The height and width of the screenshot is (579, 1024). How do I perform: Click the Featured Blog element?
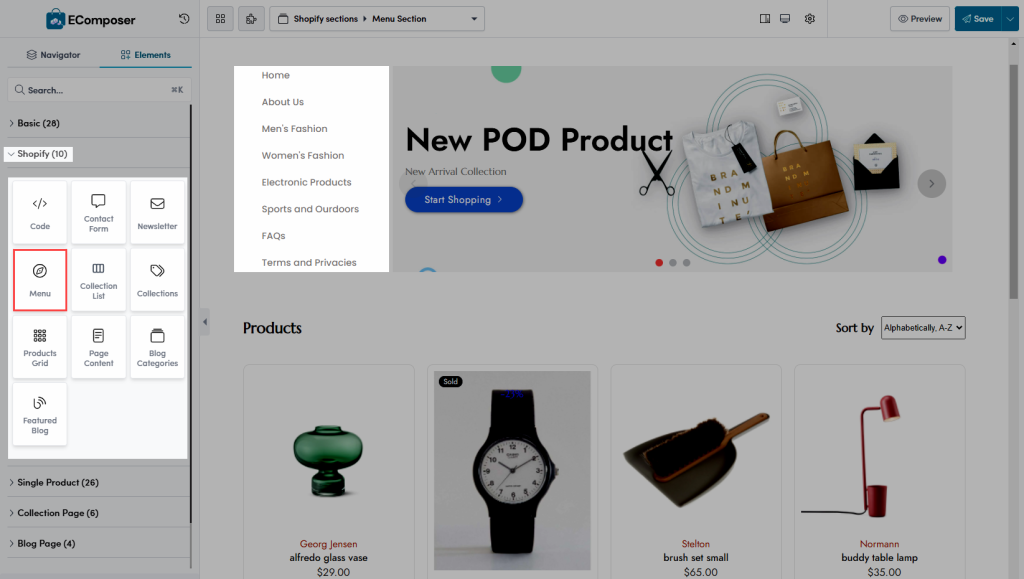click(40, 414)
